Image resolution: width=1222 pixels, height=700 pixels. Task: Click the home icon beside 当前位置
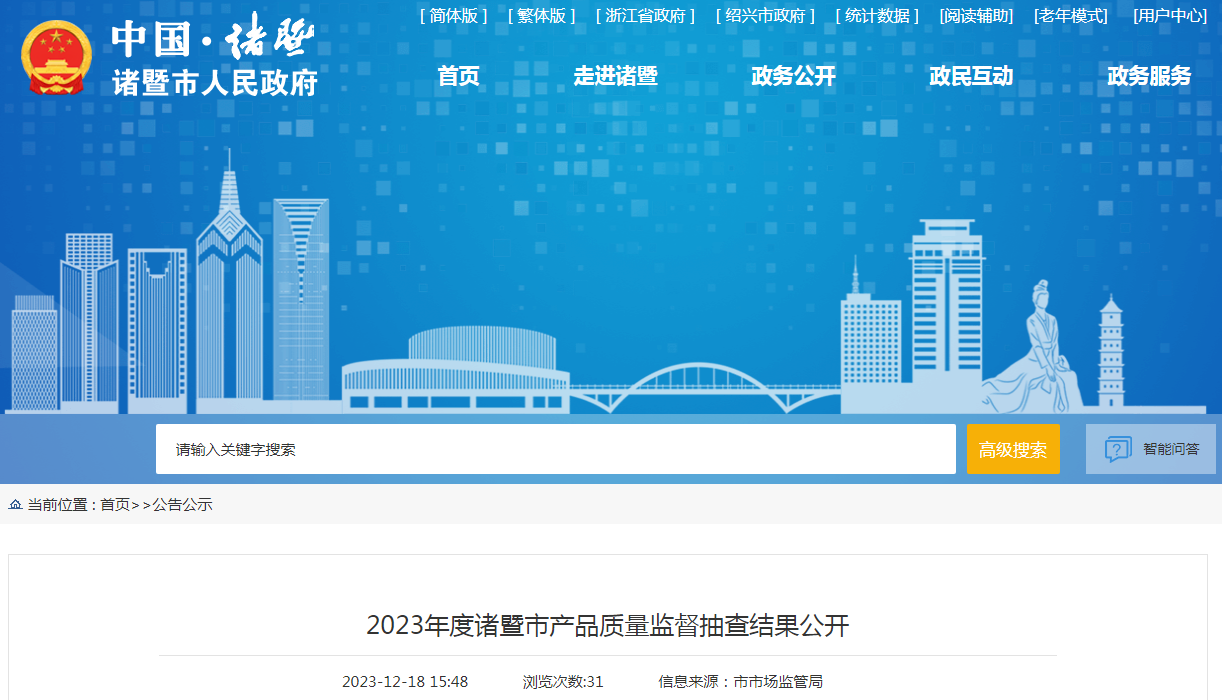pyautogui.click(x=15, y=505)
